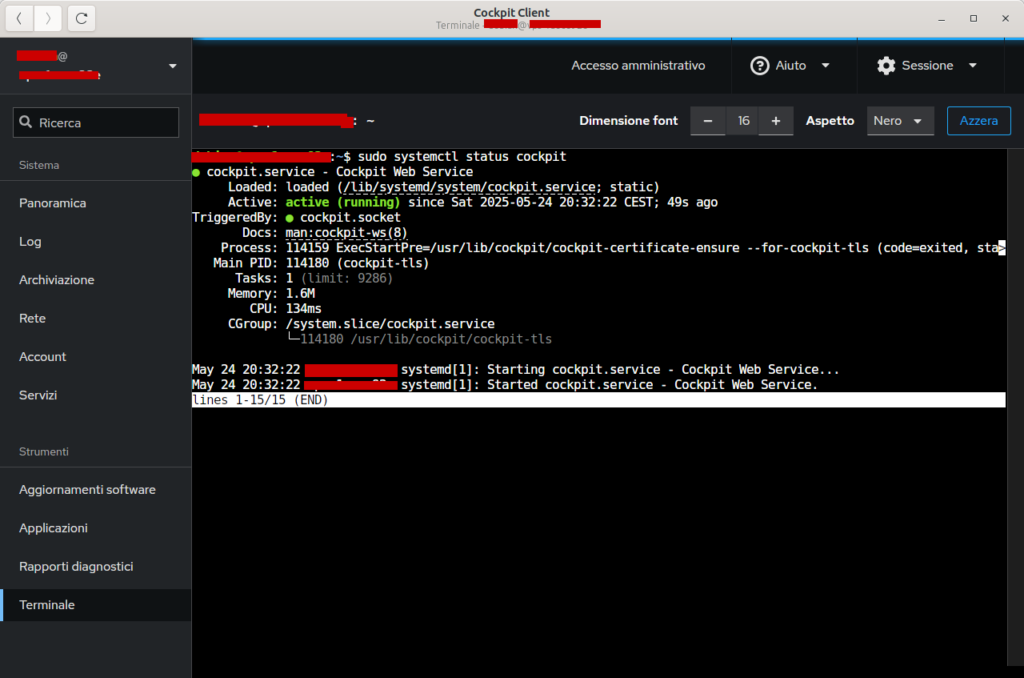Click the 'CPU: 134ms' line
Image resolution: width=1024 pixels, height=678 pixels.
click(285, 308)
